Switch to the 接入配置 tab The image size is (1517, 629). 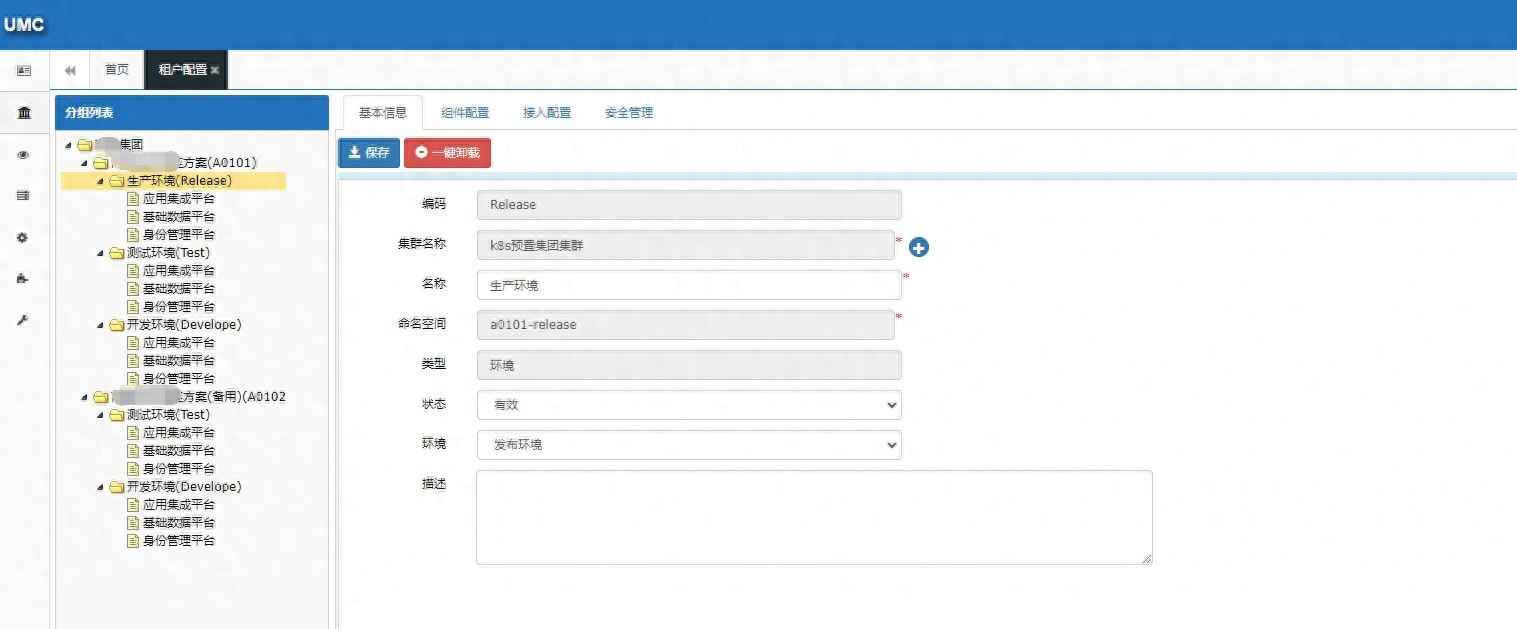click(547, 113)
